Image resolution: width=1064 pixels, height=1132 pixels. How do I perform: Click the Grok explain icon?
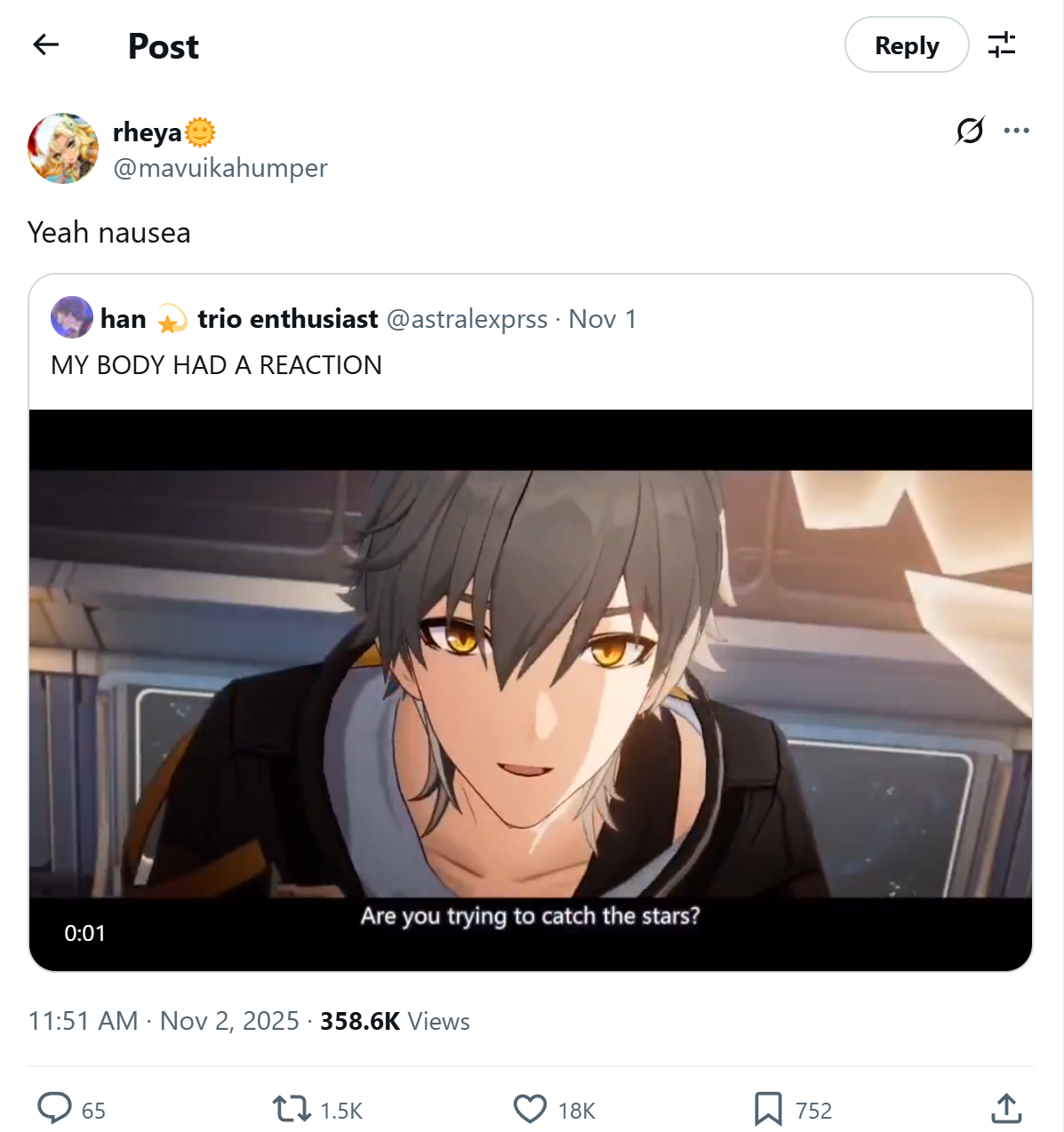point(970,131)
